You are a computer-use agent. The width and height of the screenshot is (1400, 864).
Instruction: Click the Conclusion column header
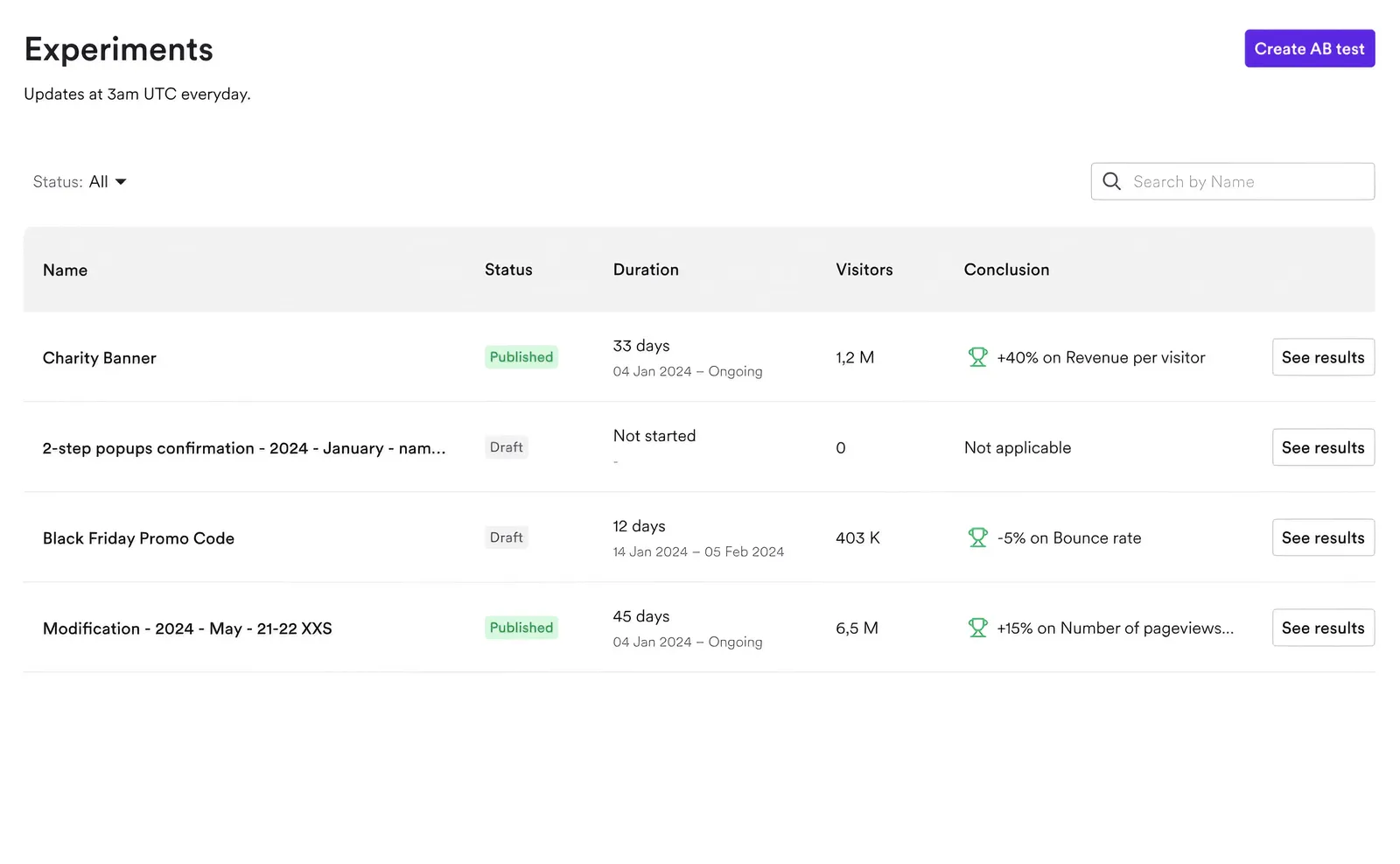[x=1006, y=270]
